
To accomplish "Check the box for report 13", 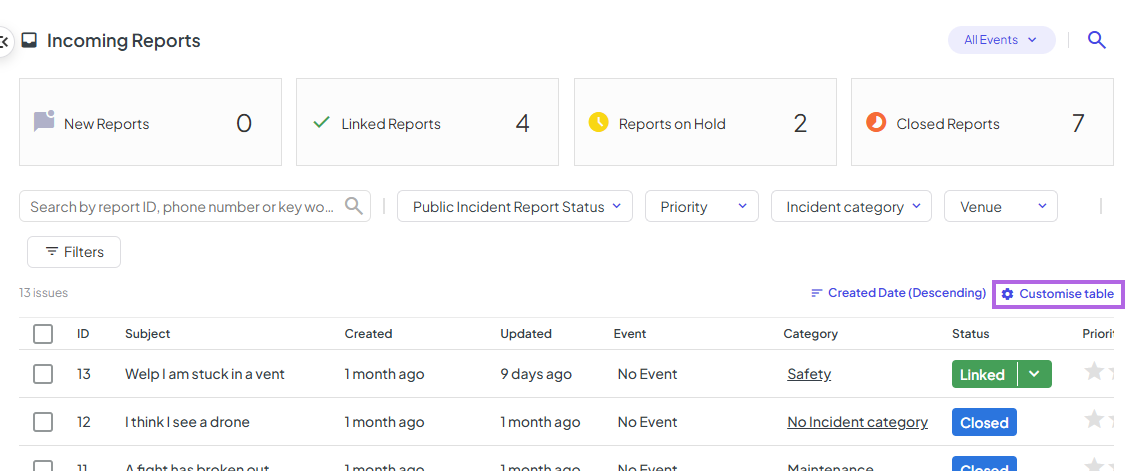I will tap(43, 374).
